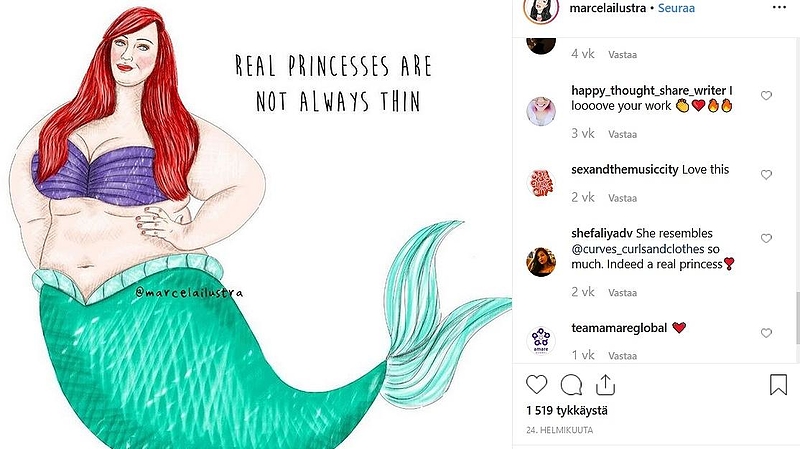View the 1 519 tykkäystä likes list
Image resolution: width=800 pixels, height=449 pixels.
pyautogui.click(x=567, y=410)
